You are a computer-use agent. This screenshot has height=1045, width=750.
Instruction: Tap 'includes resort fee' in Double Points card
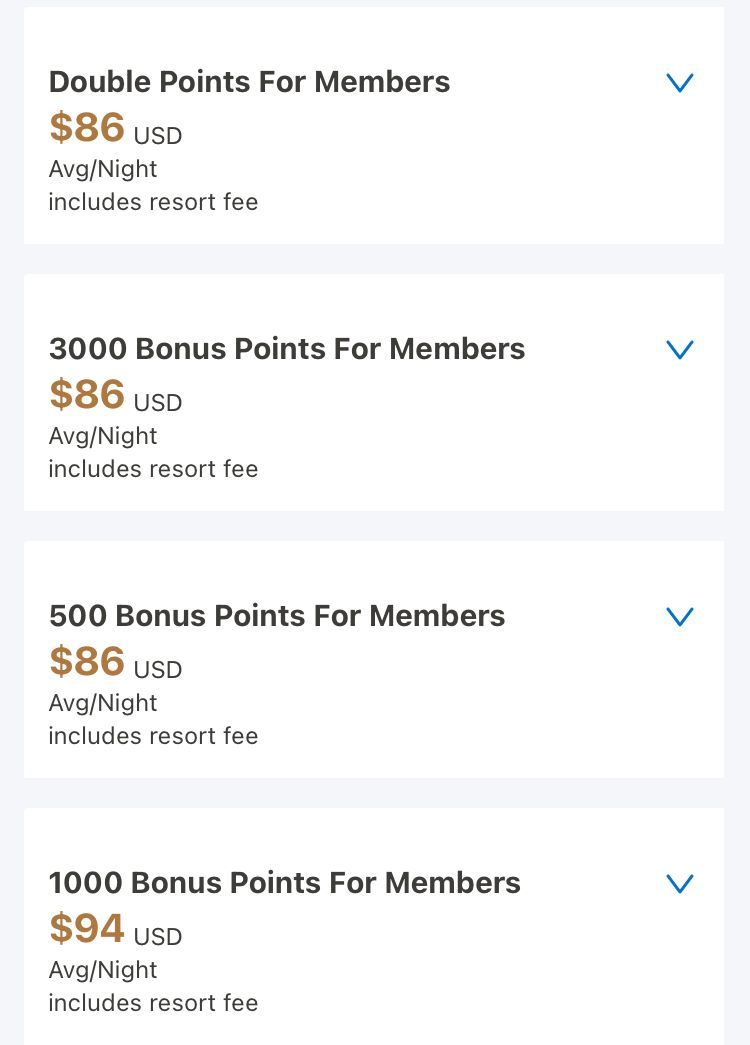click(153, 202)
